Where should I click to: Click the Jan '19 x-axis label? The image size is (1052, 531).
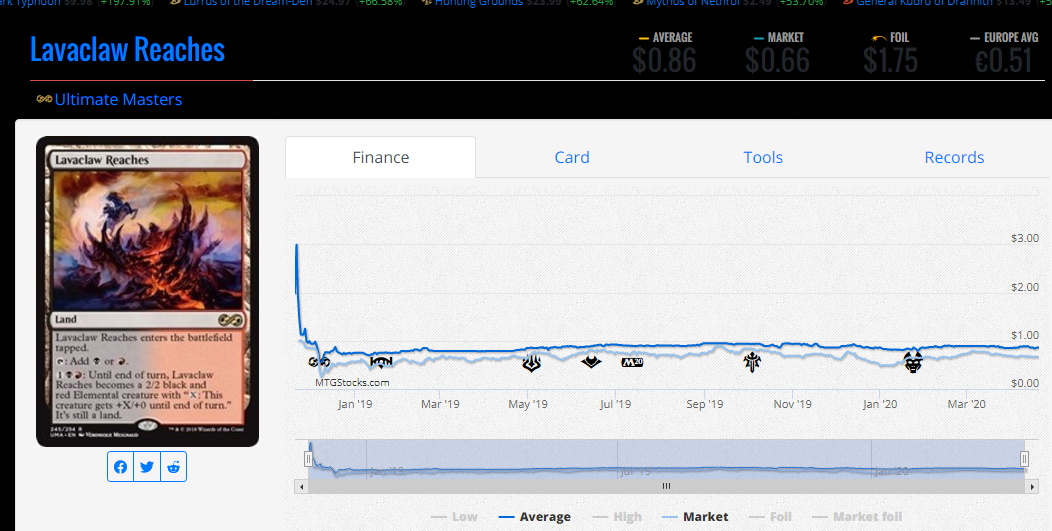(x=355, y=404)
